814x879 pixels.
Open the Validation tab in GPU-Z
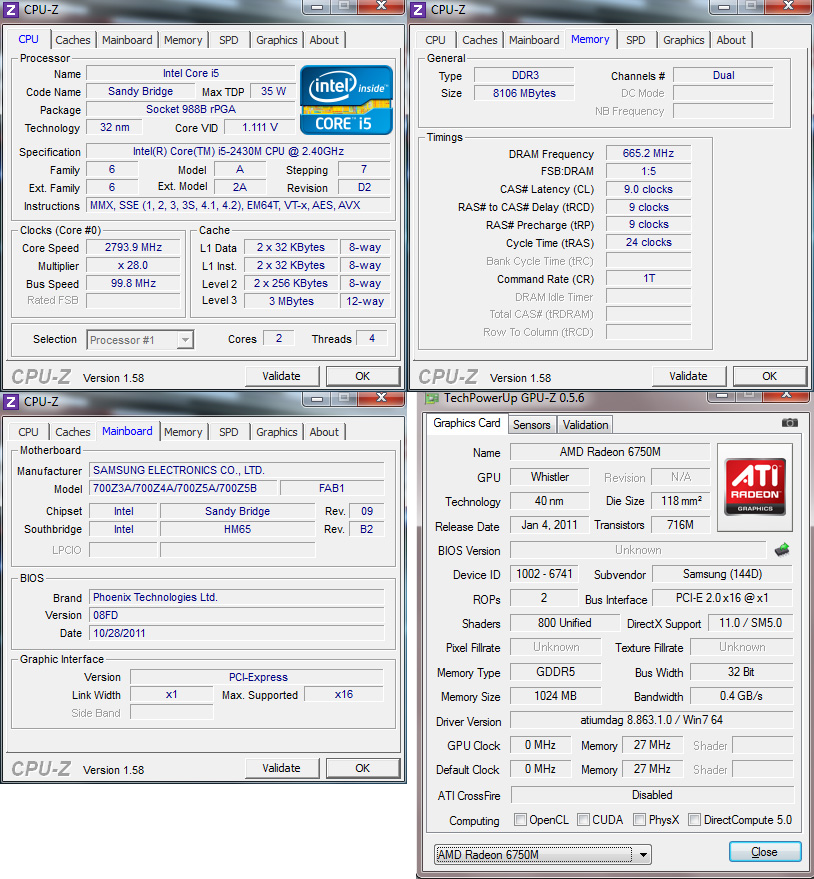coord(585,425)
